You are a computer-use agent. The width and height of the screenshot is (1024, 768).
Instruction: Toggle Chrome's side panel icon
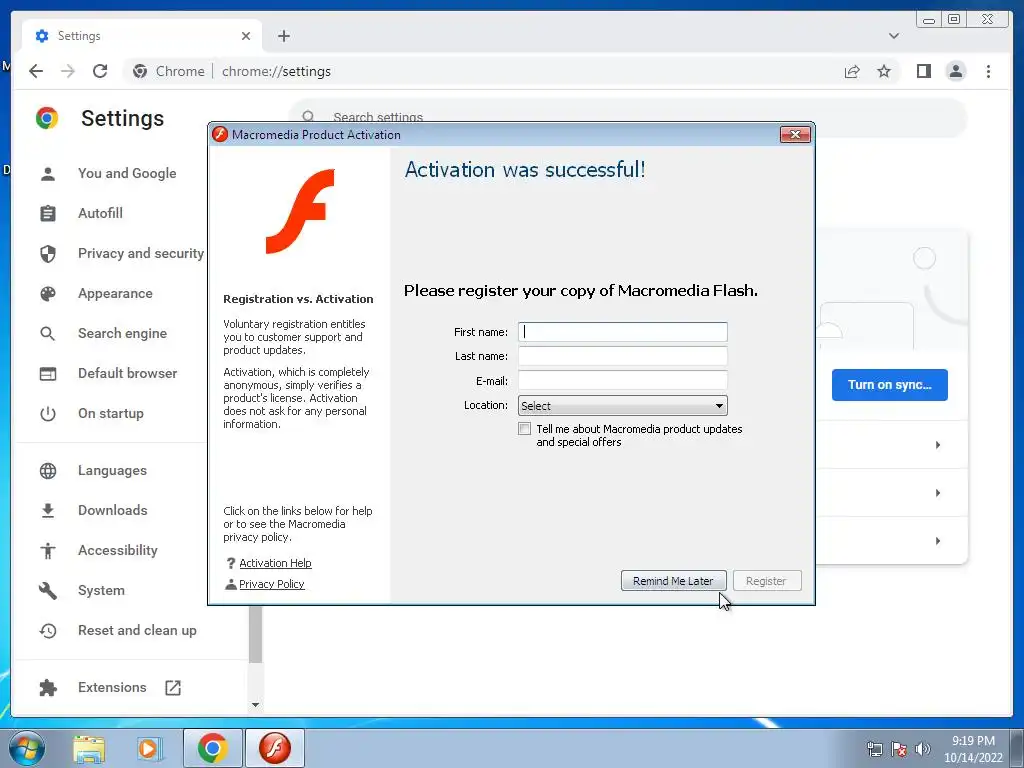(923, 71)
